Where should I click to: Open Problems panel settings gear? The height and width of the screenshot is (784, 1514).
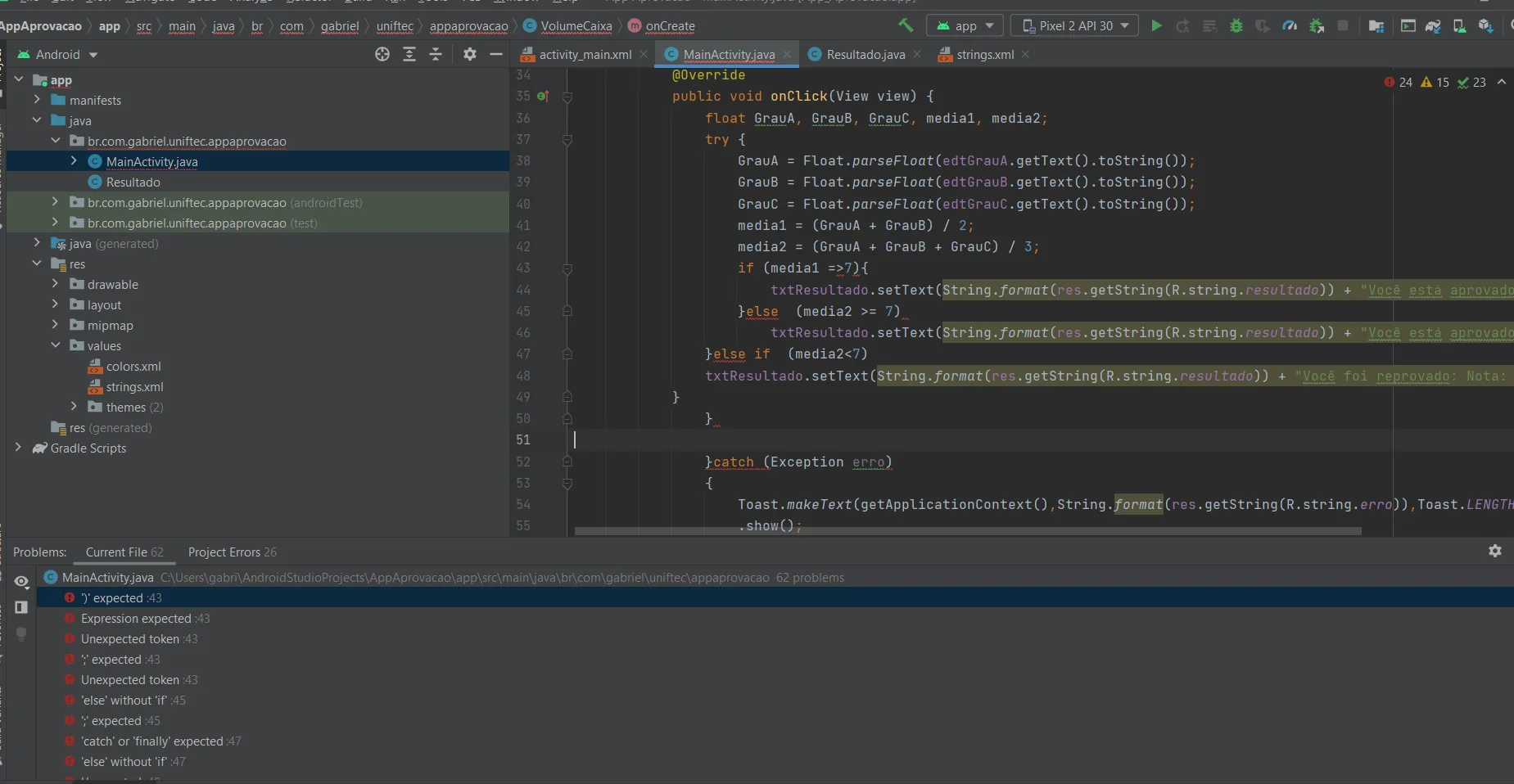tap(1494, 552)
